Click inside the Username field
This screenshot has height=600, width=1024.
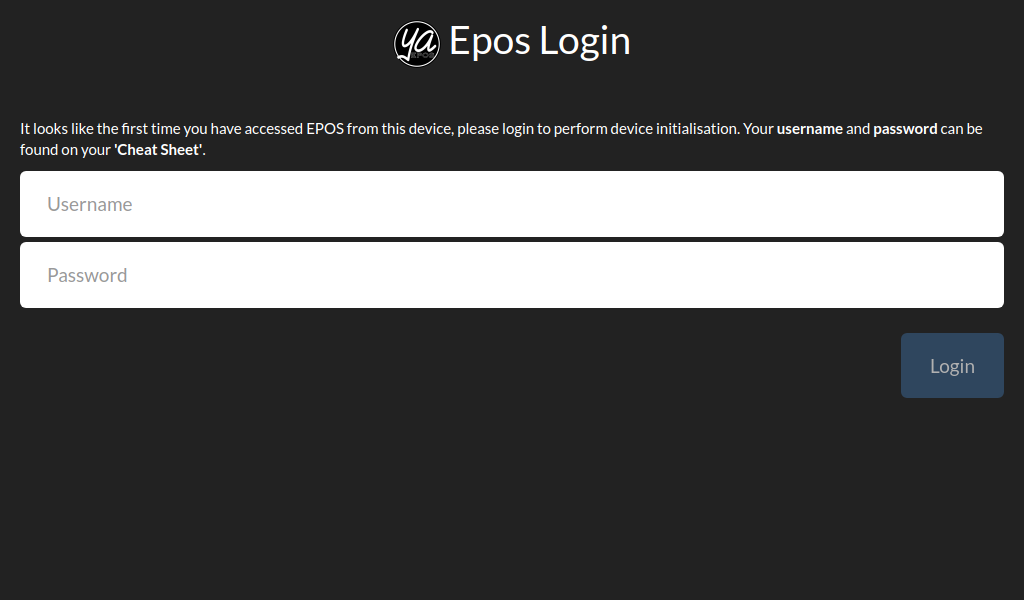click(x=512, y=204)
